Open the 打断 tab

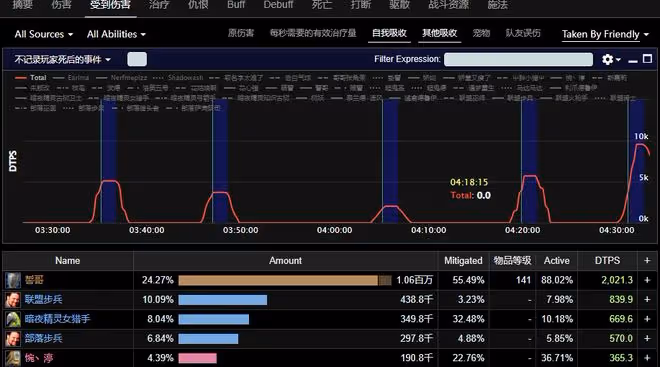click(x=361, y=5)
